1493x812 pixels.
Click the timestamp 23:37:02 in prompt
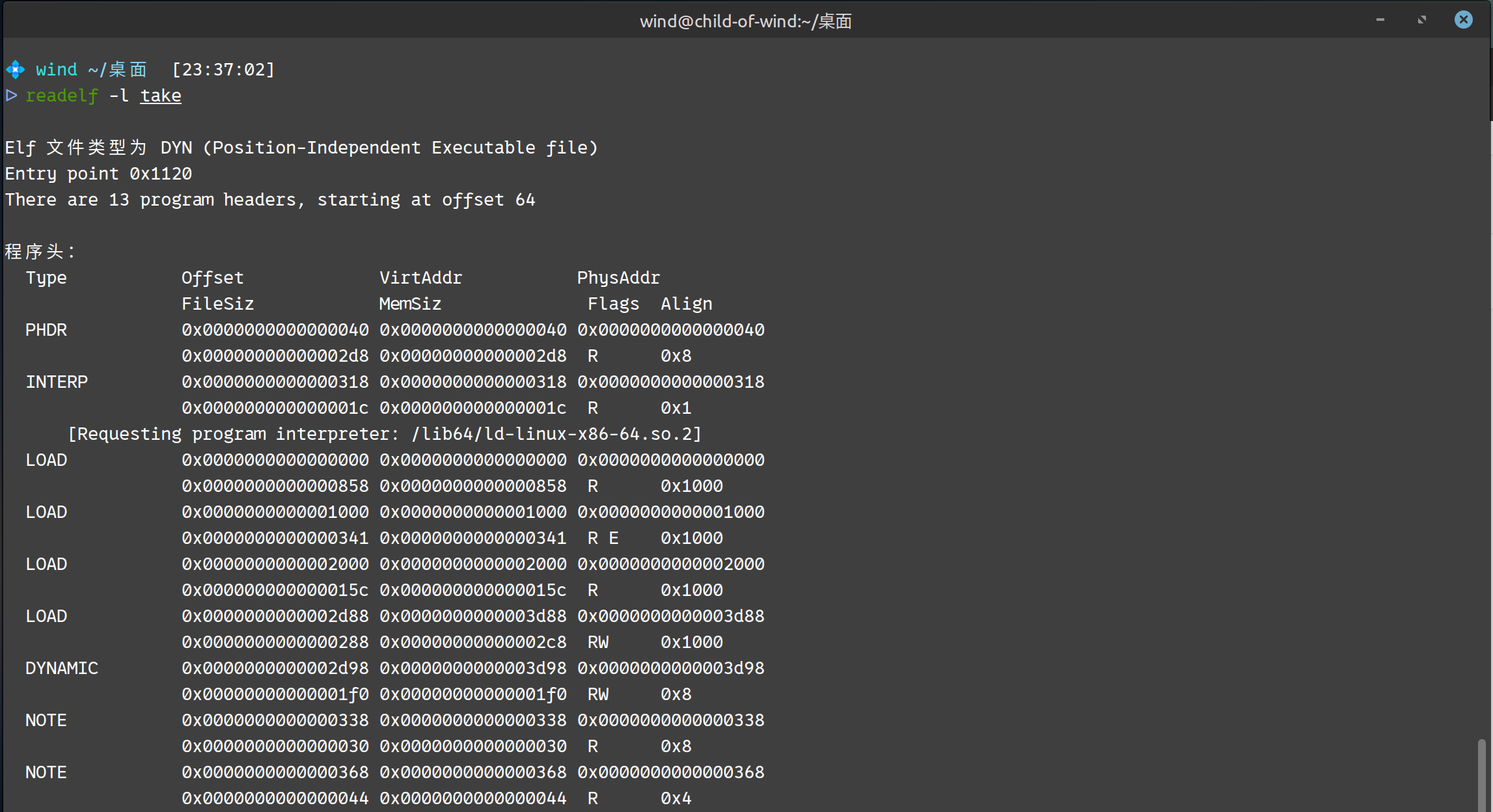[223, 70]
